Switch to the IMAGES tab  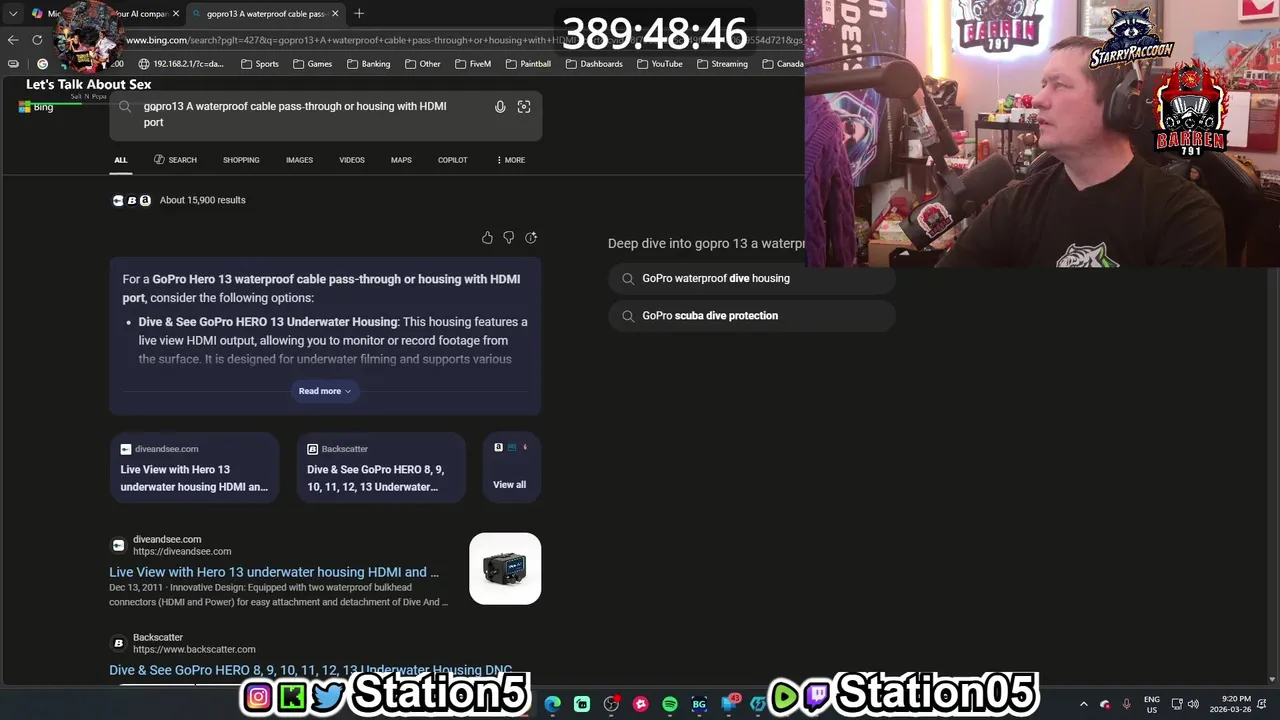pos(299,160)
